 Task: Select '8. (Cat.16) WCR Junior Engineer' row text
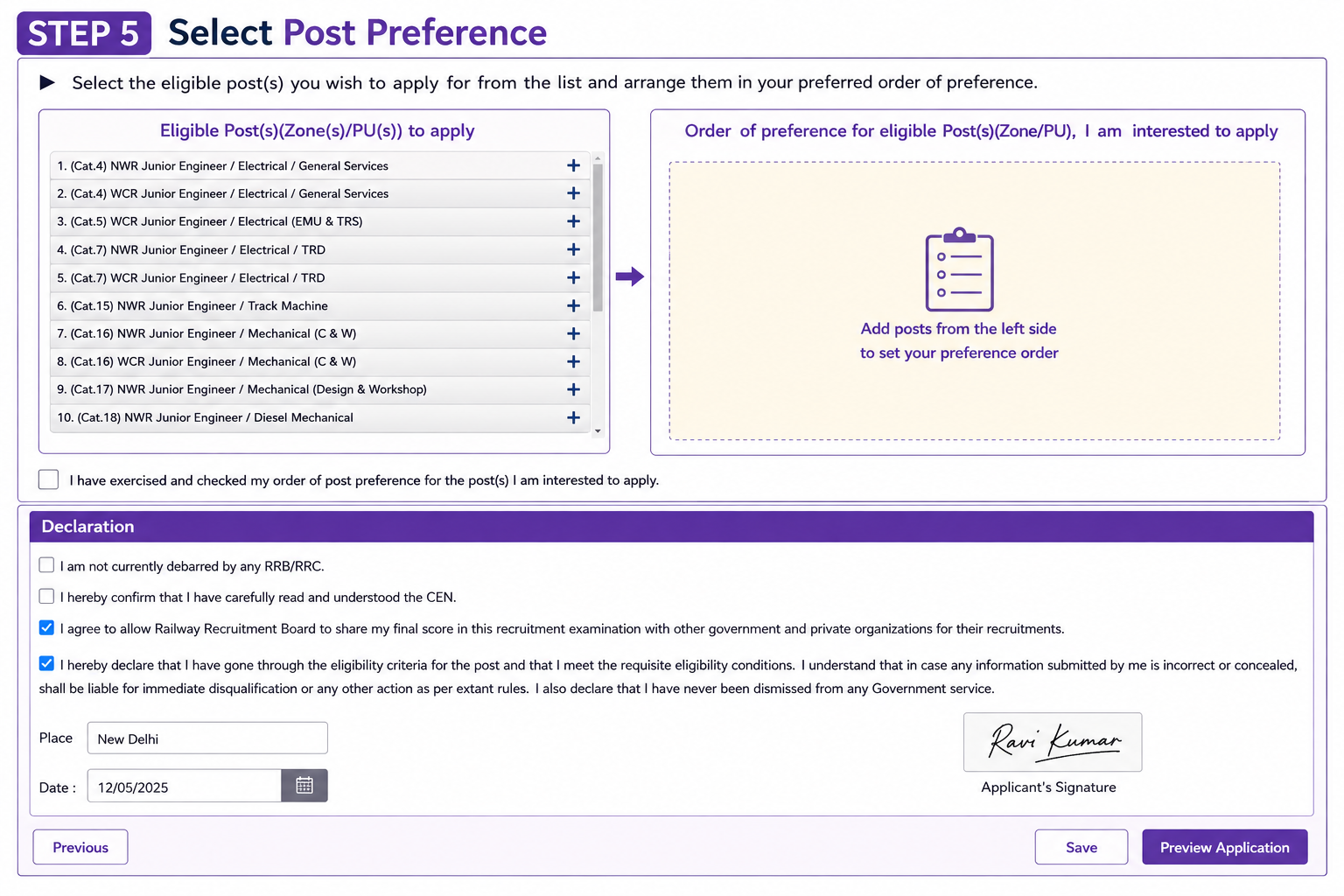(206, 361)
